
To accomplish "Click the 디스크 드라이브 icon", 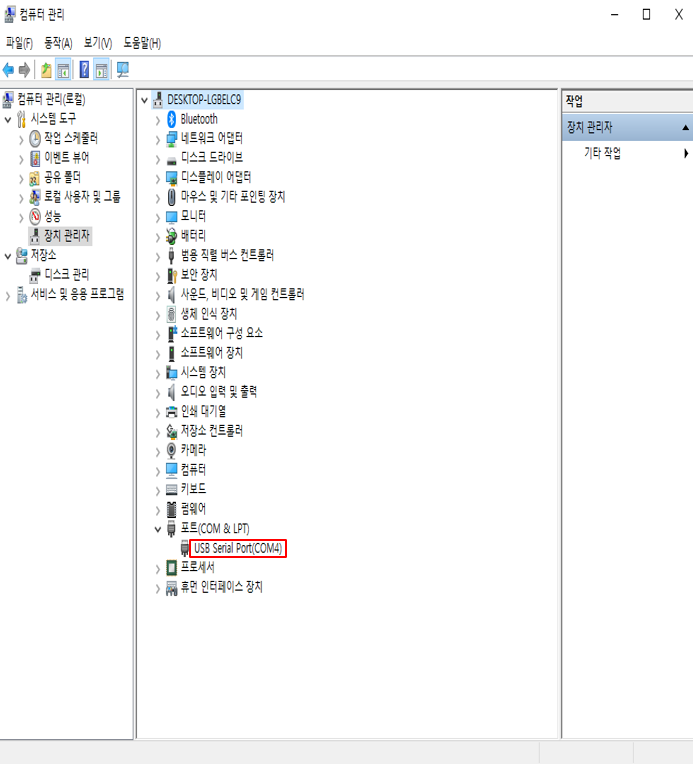I will click(172, 160).
